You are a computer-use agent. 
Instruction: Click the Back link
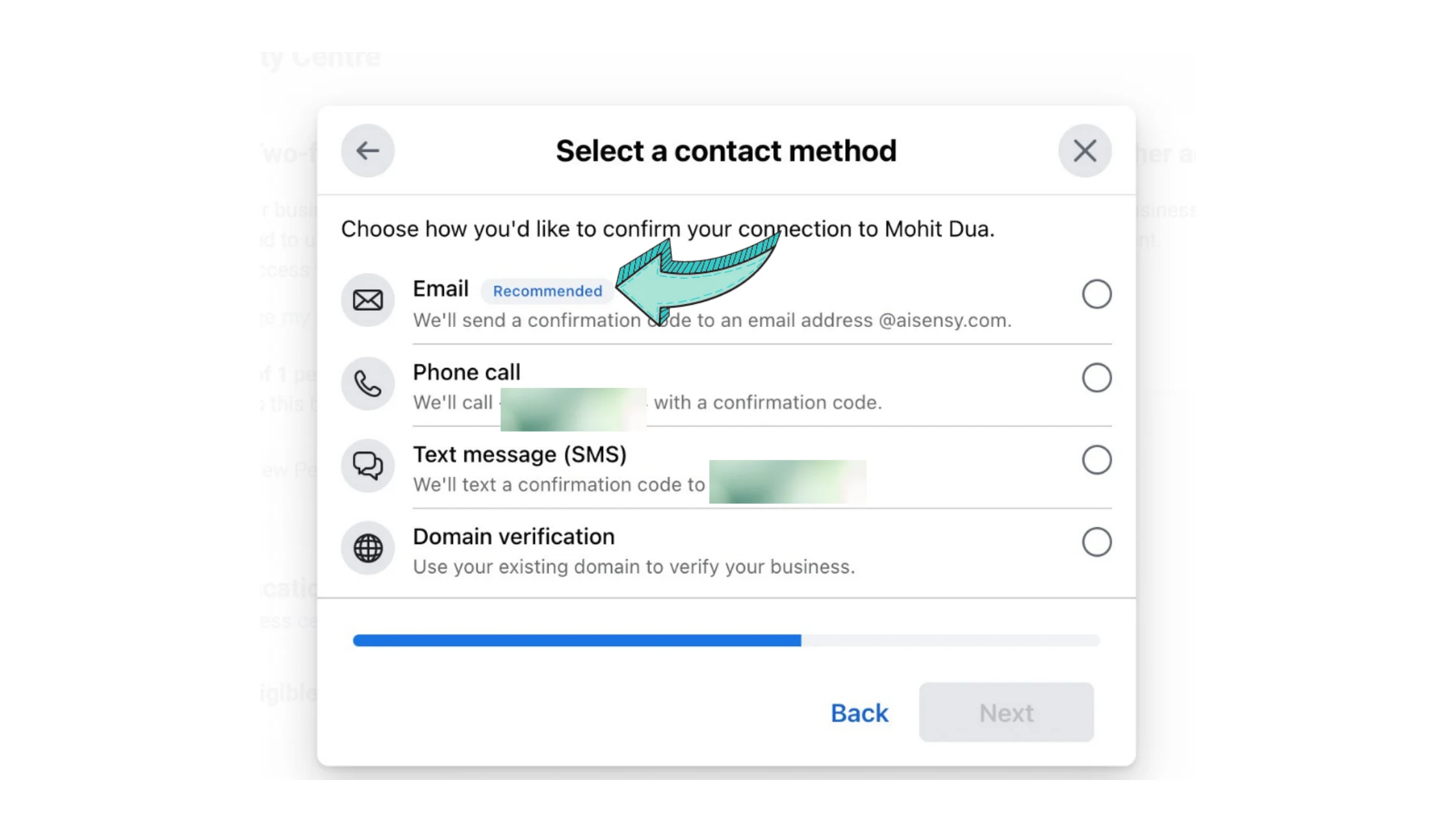coord(859,712)
